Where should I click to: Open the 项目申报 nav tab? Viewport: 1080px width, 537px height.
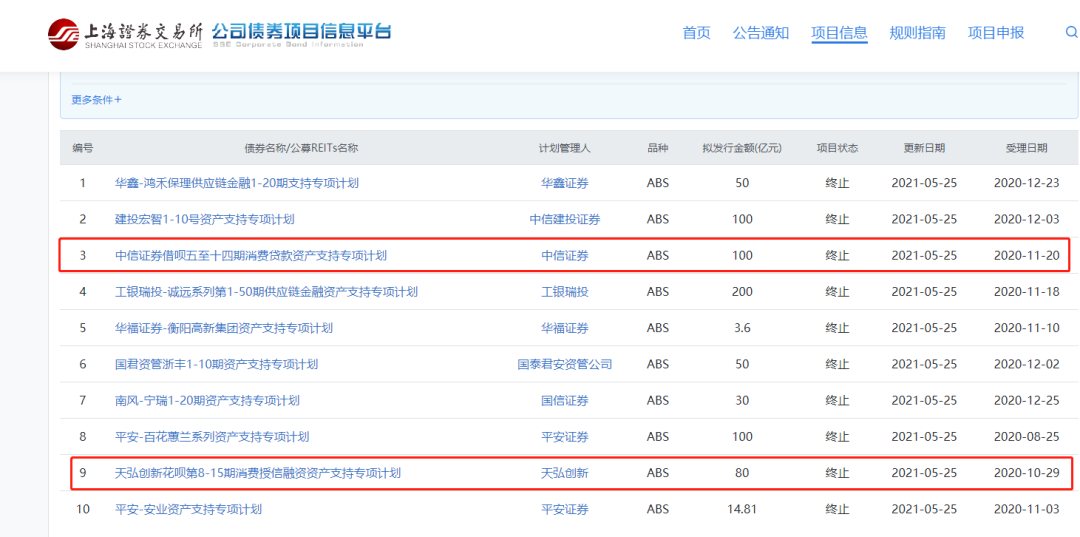pos(996,32)
